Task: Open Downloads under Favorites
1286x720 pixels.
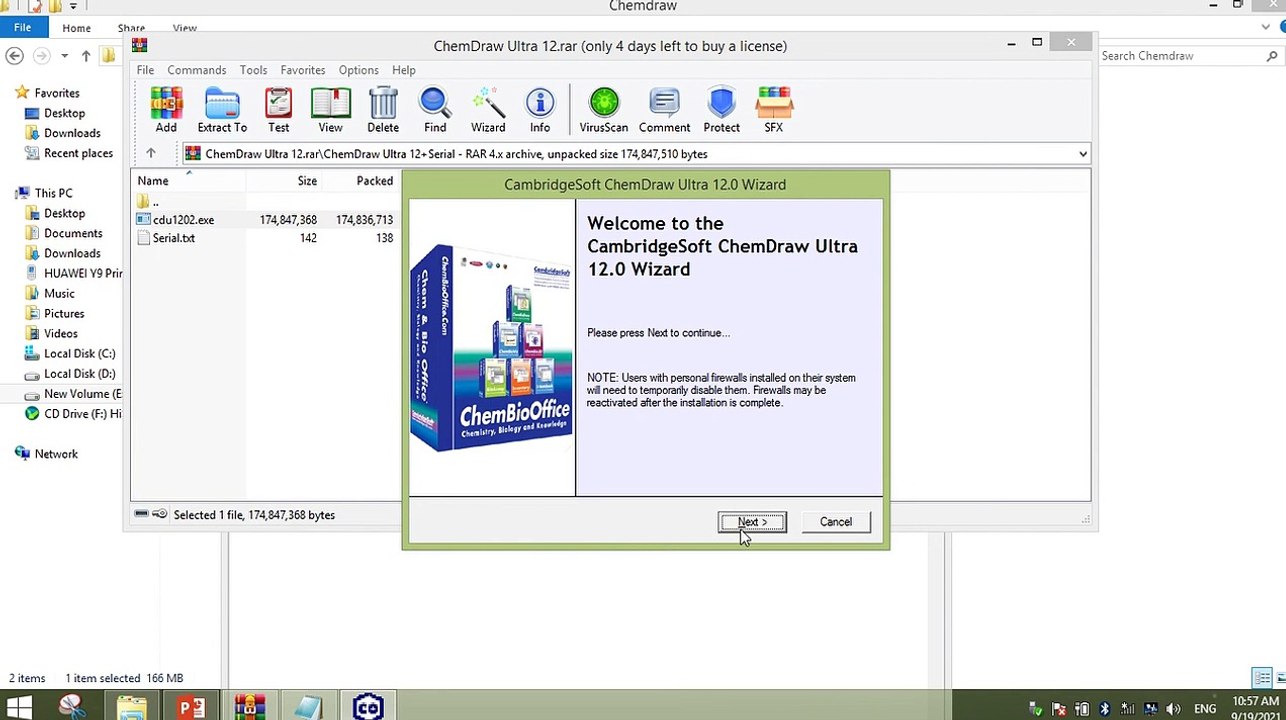Action: click(x=72, y=133)
